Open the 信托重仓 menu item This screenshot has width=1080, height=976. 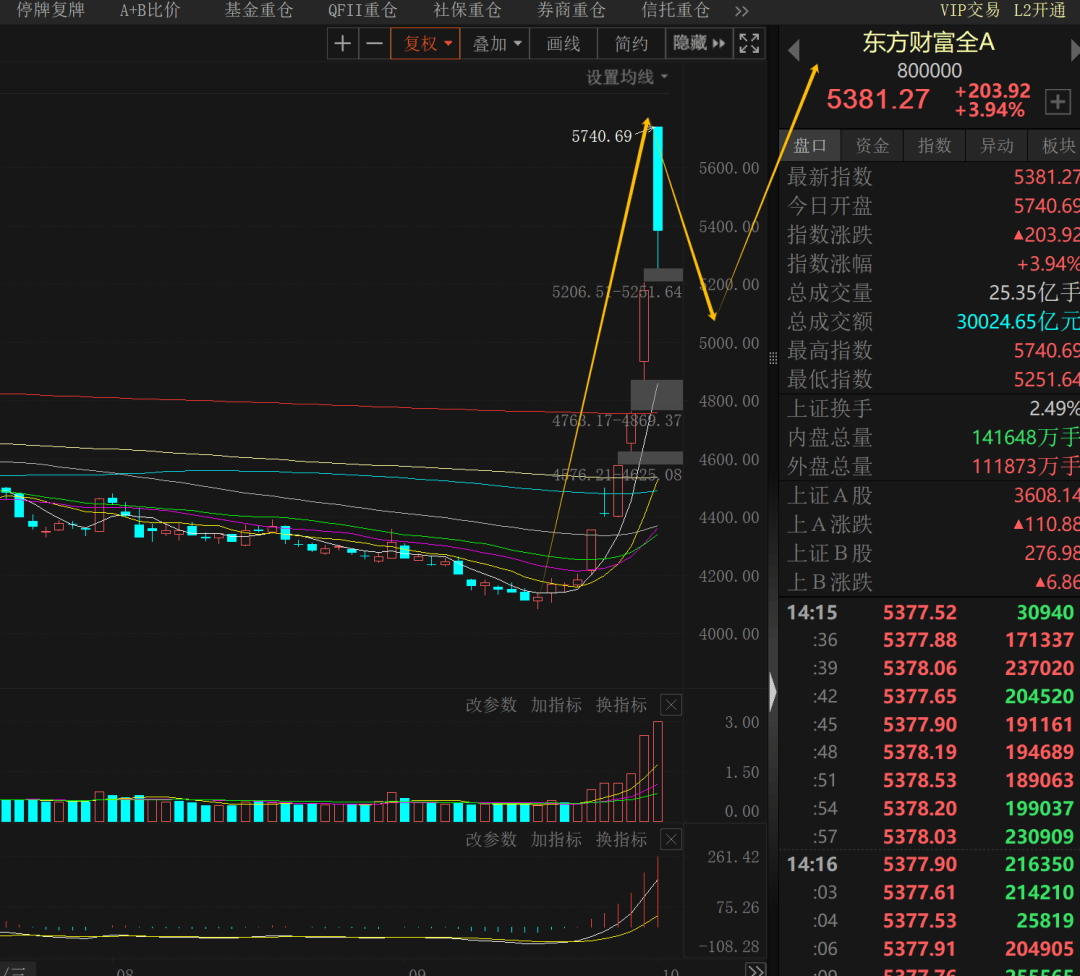coord(676,10)
